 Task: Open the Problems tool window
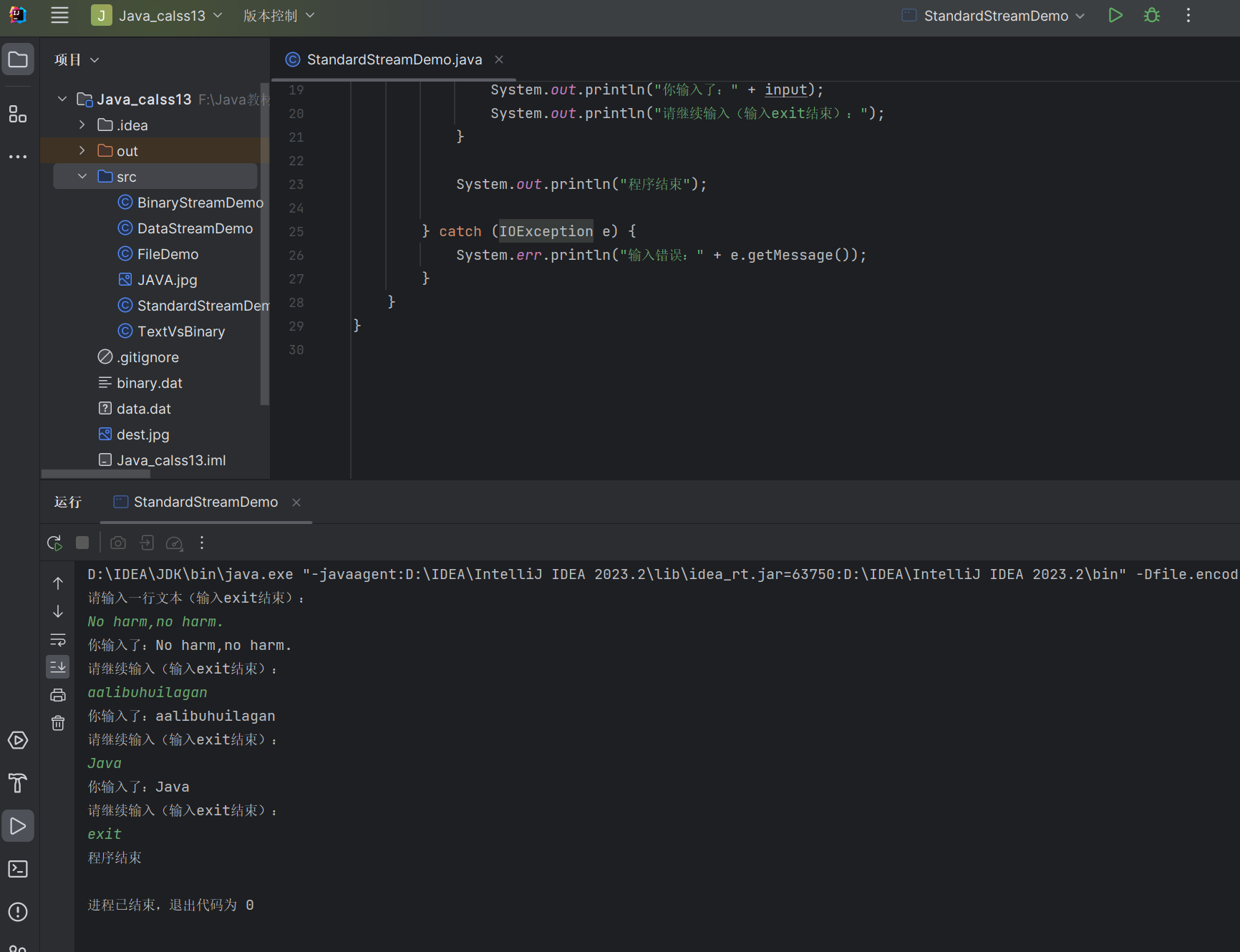pos(18,912)
